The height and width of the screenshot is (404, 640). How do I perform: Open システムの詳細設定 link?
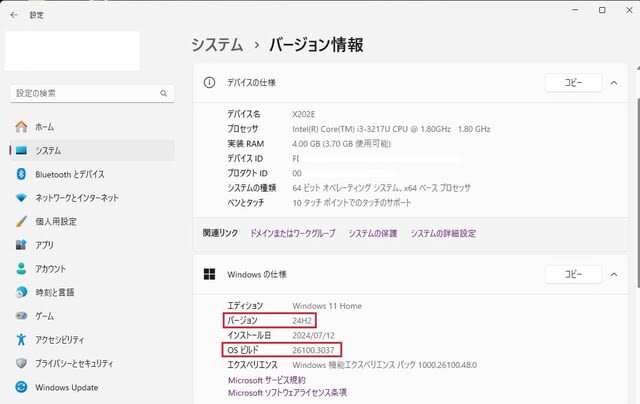[x=443, y=233]
